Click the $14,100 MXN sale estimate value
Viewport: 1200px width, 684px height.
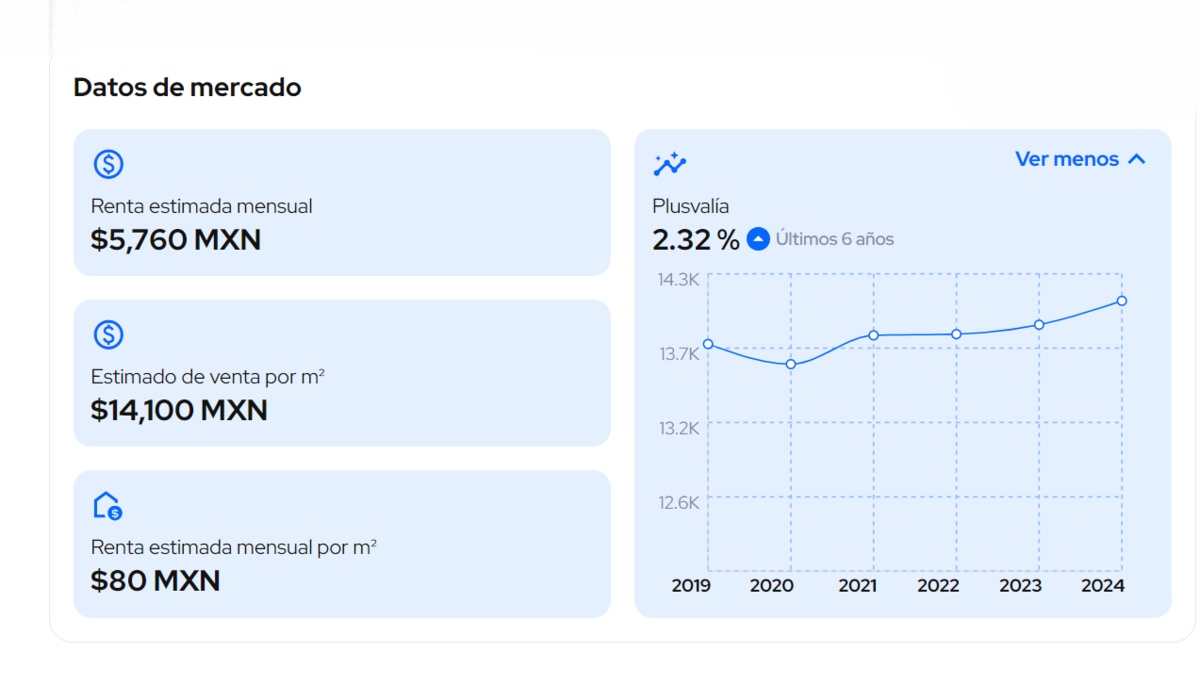tap(179, 410)
